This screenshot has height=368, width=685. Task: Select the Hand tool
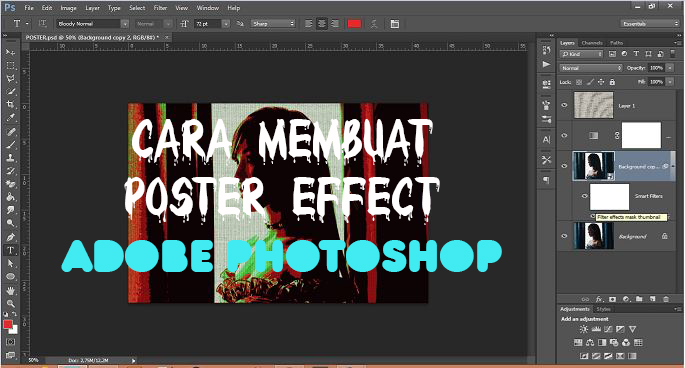(10, 290)
